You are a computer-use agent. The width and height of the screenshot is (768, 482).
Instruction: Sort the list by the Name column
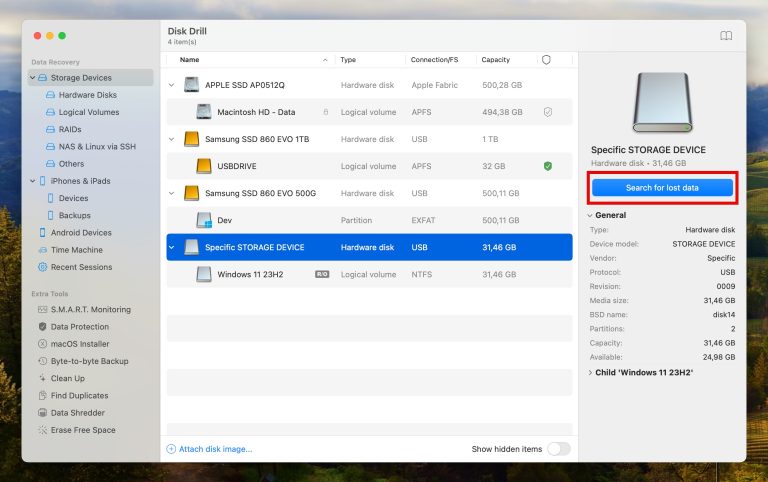(189, 60)
